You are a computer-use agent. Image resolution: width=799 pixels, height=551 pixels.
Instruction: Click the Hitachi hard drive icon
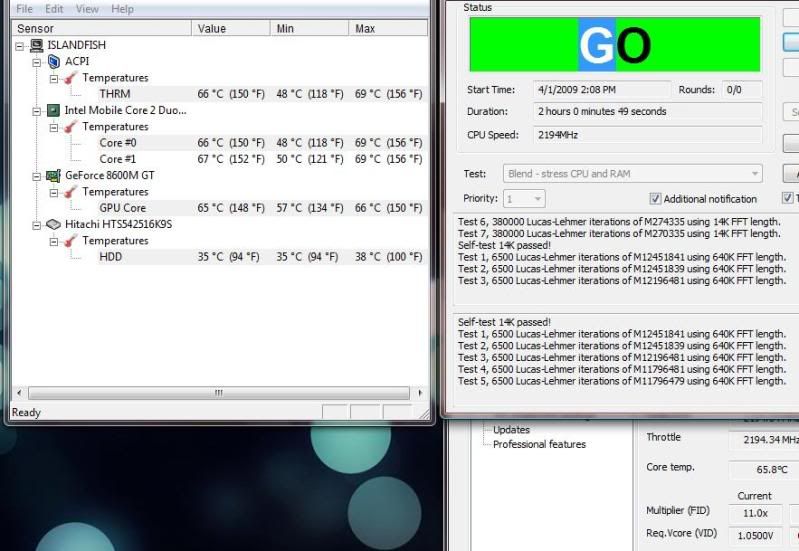point(53,224)
